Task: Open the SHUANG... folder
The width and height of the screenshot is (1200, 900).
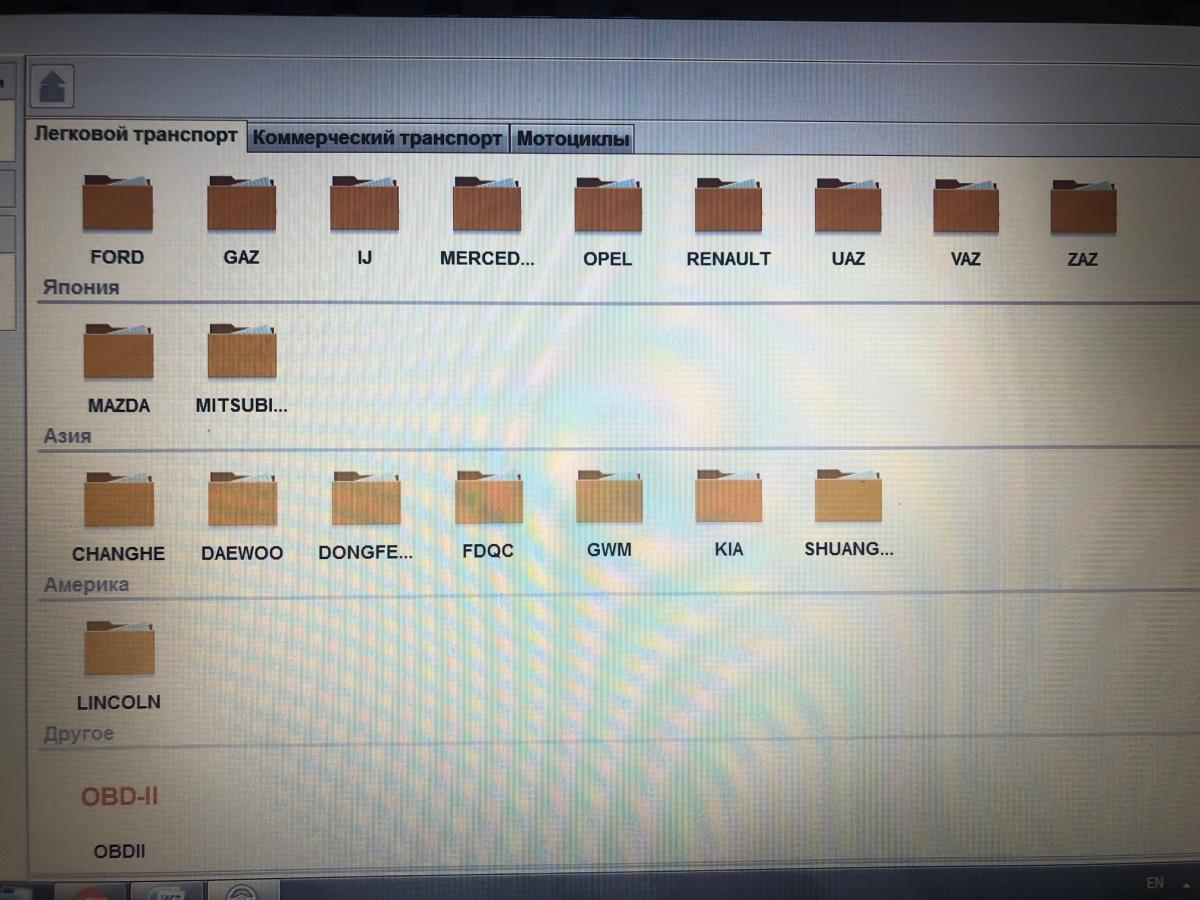Action: tap(848, 495)
